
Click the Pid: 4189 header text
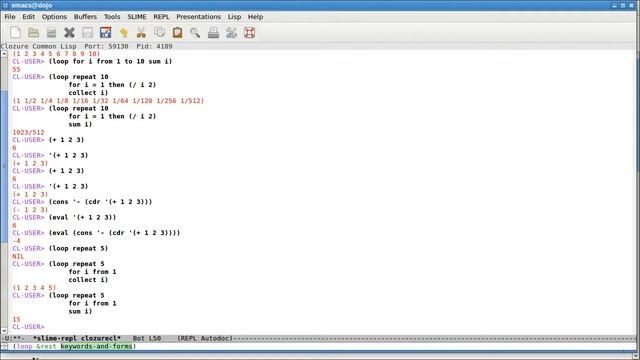[154, 46]
